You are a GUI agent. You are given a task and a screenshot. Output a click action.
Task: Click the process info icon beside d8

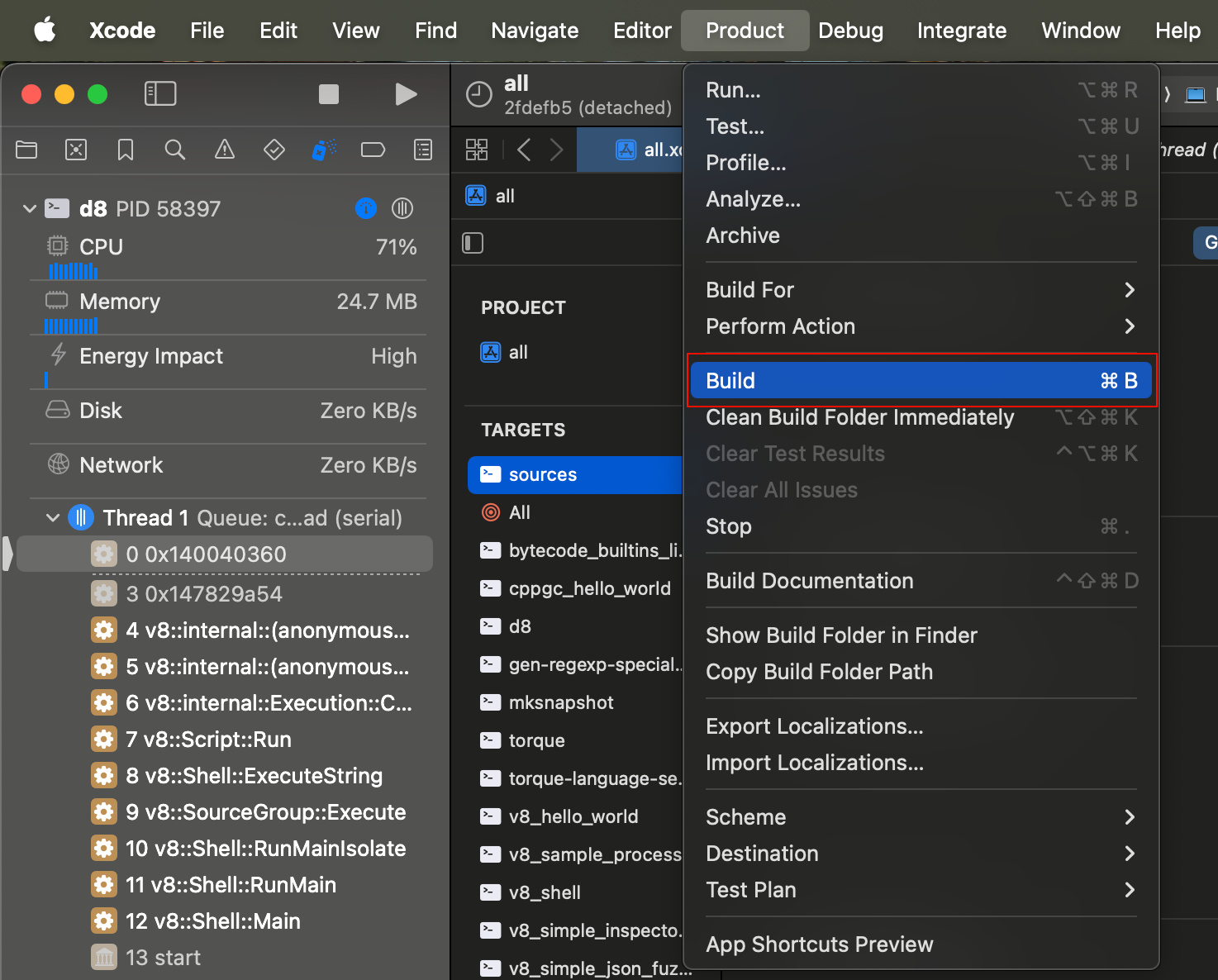366,208
